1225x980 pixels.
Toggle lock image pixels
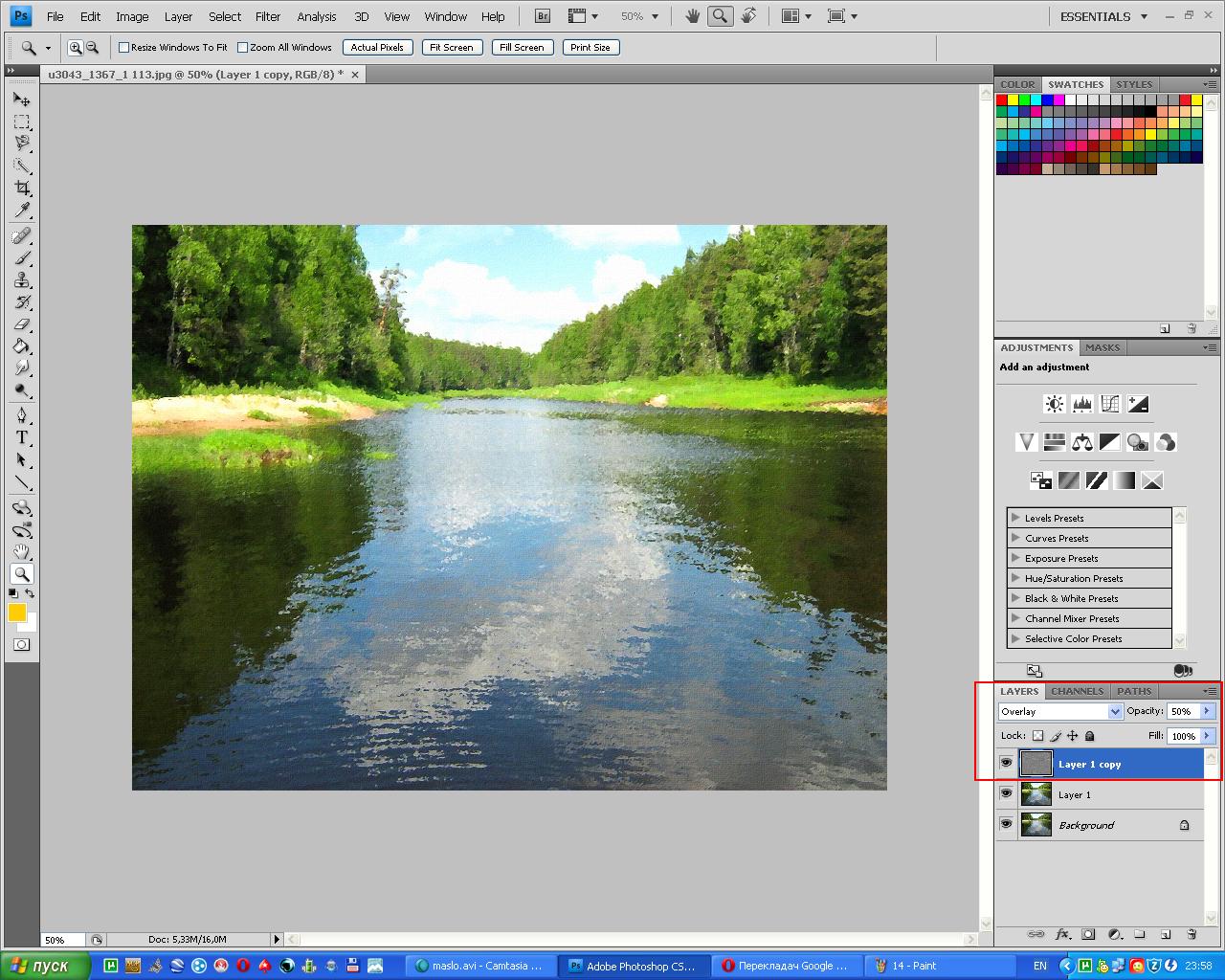pos(1056,736)
